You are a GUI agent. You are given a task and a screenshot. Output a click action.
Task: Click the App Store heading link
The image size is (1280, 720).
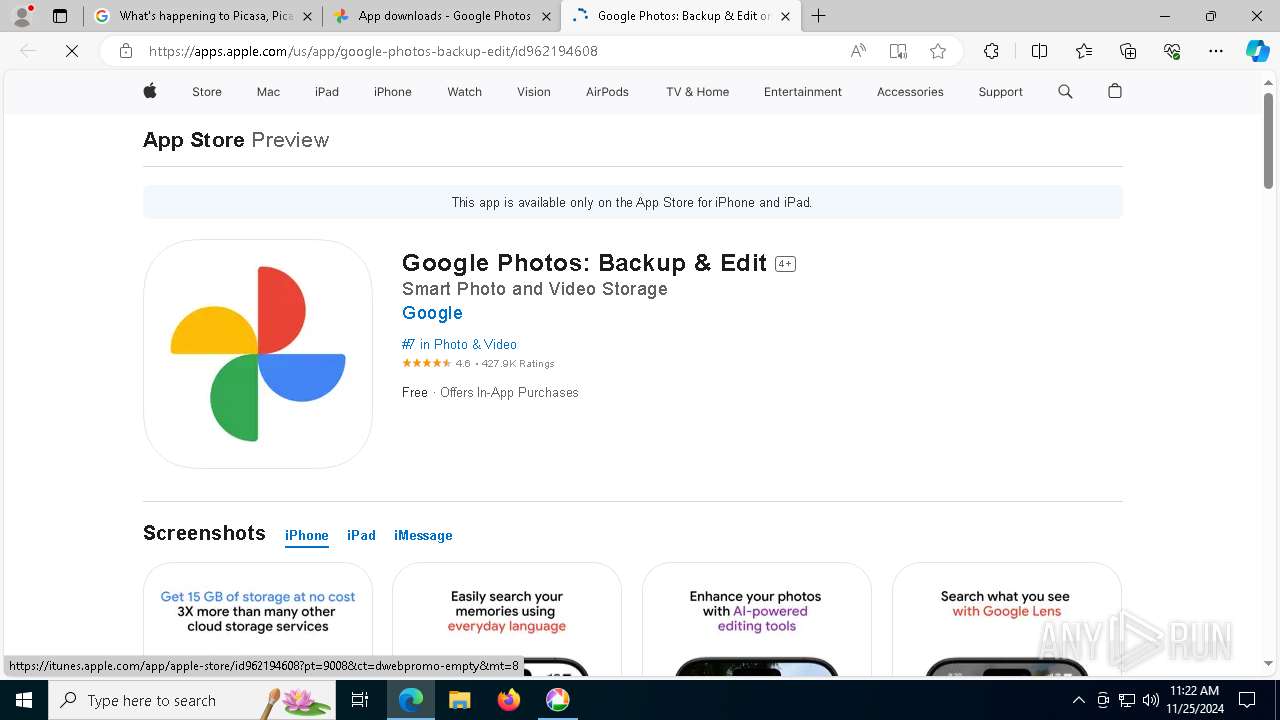(x=194, y=140)
